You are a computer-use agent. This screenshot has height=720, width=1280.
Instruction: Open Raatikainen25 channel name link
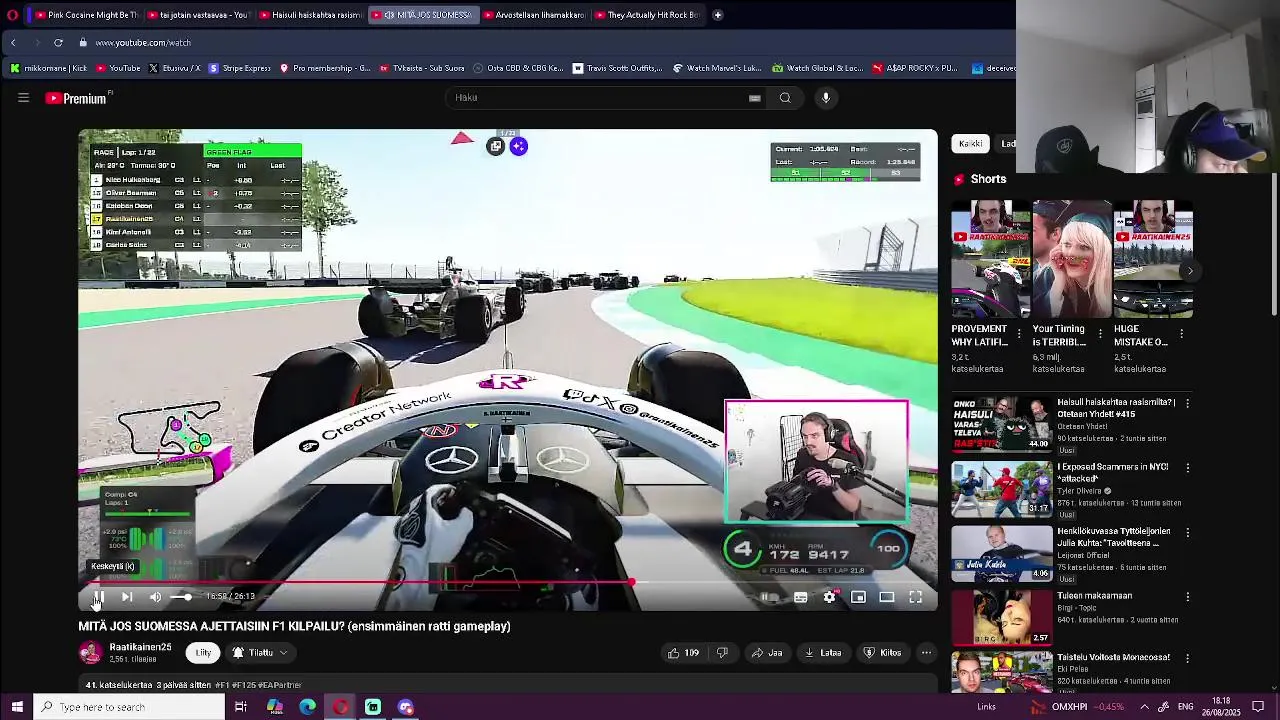[140, 647]
